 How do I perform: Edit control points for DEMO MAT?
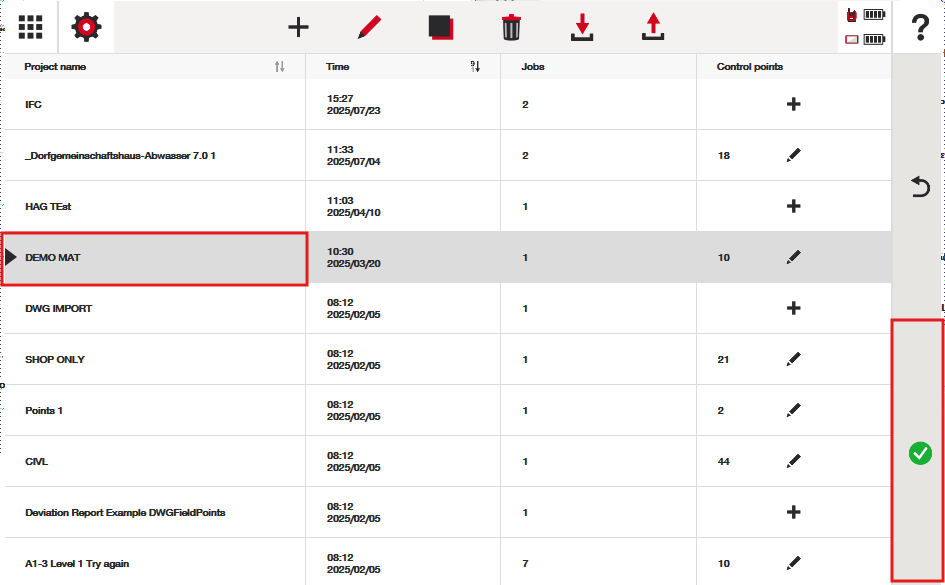click(794, 257)
